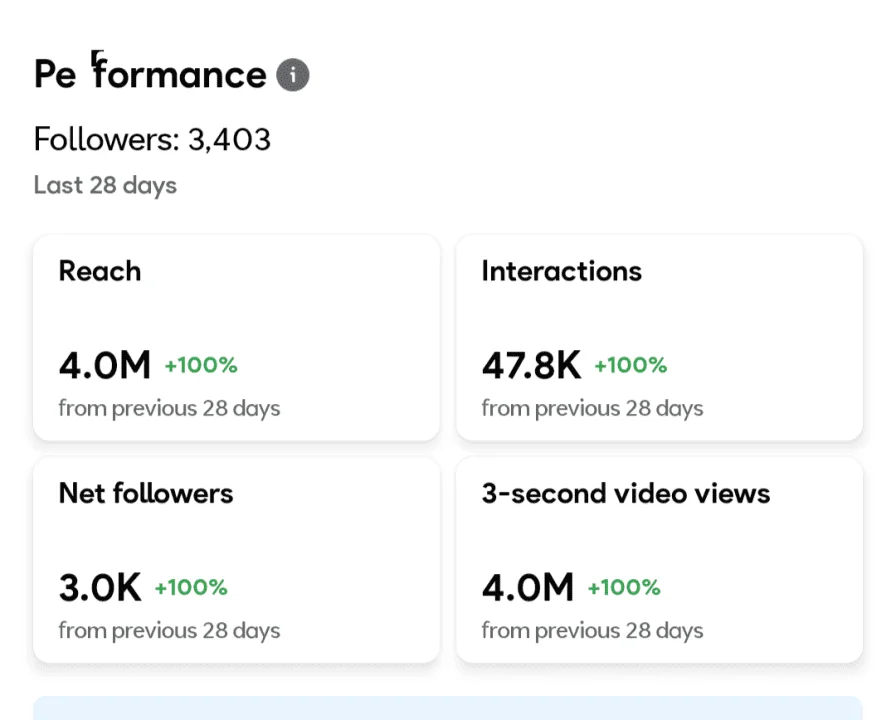
Task: Click the Interactions card title
Action: coord(562,271)
